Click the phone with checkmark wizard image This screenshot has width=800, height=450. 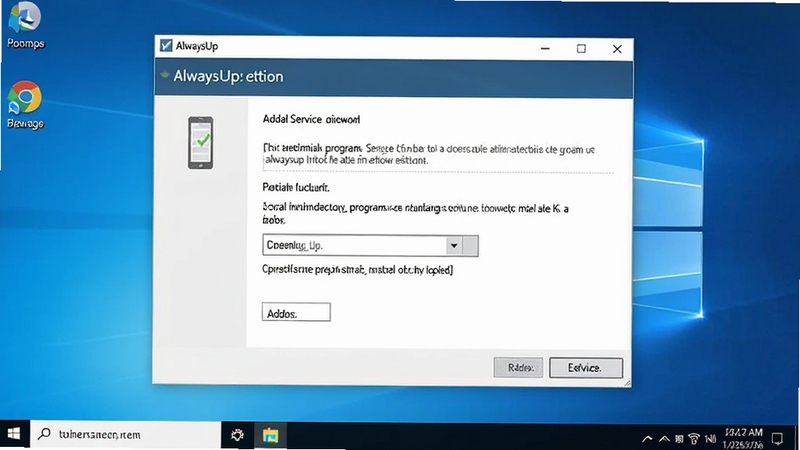point(201,143)
